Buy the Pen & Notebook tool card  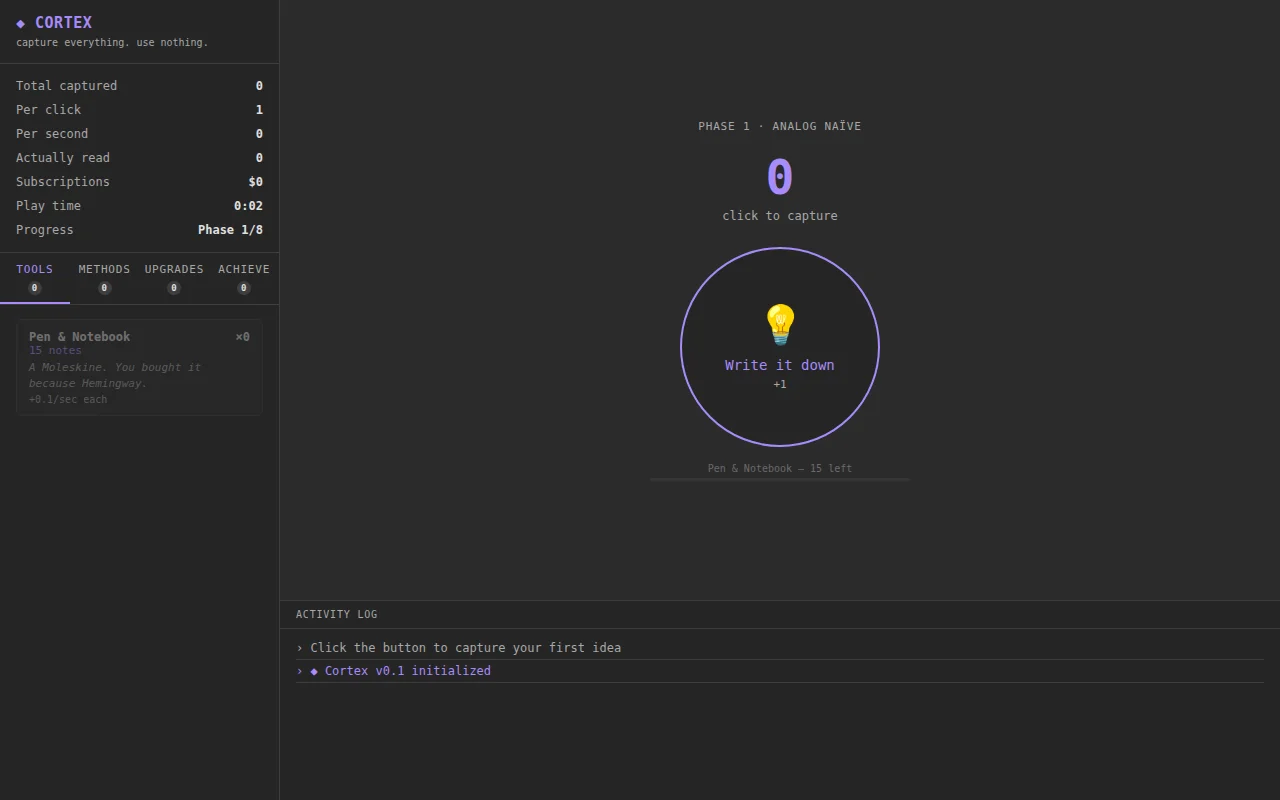coord(139,367)
